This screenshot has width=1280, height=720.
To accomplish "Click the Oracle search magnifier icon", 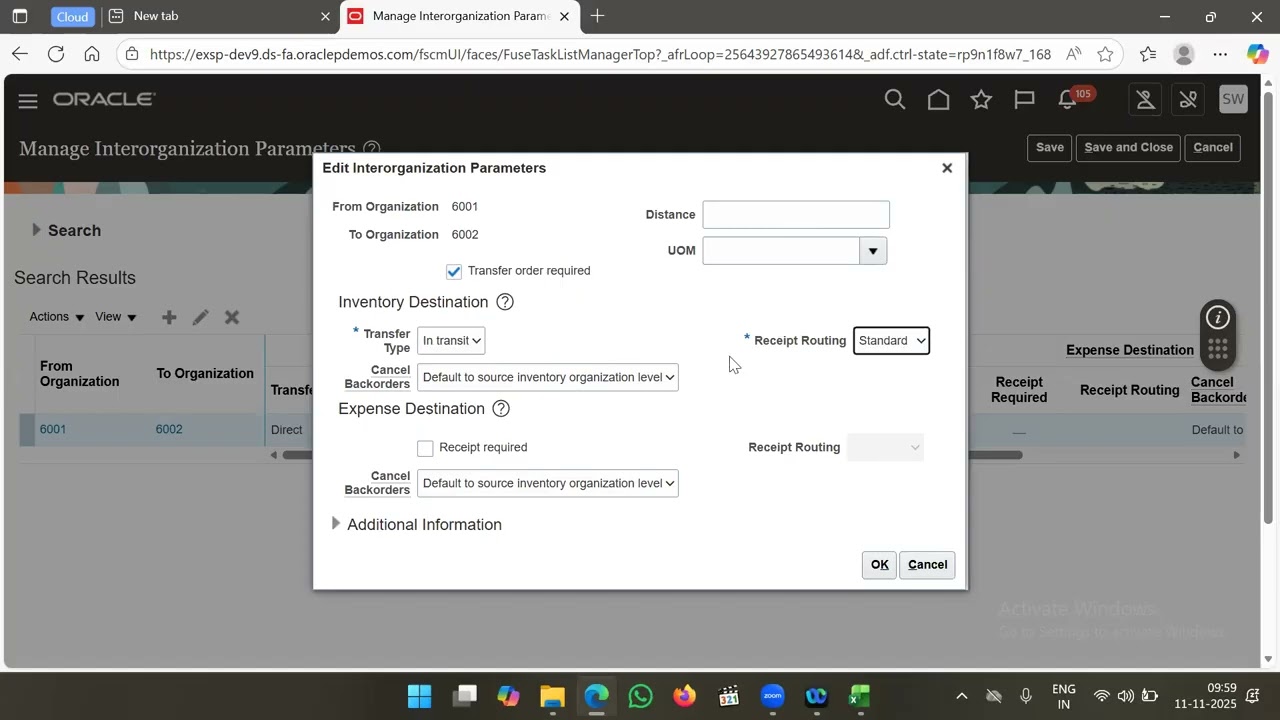I will (895, 100).
